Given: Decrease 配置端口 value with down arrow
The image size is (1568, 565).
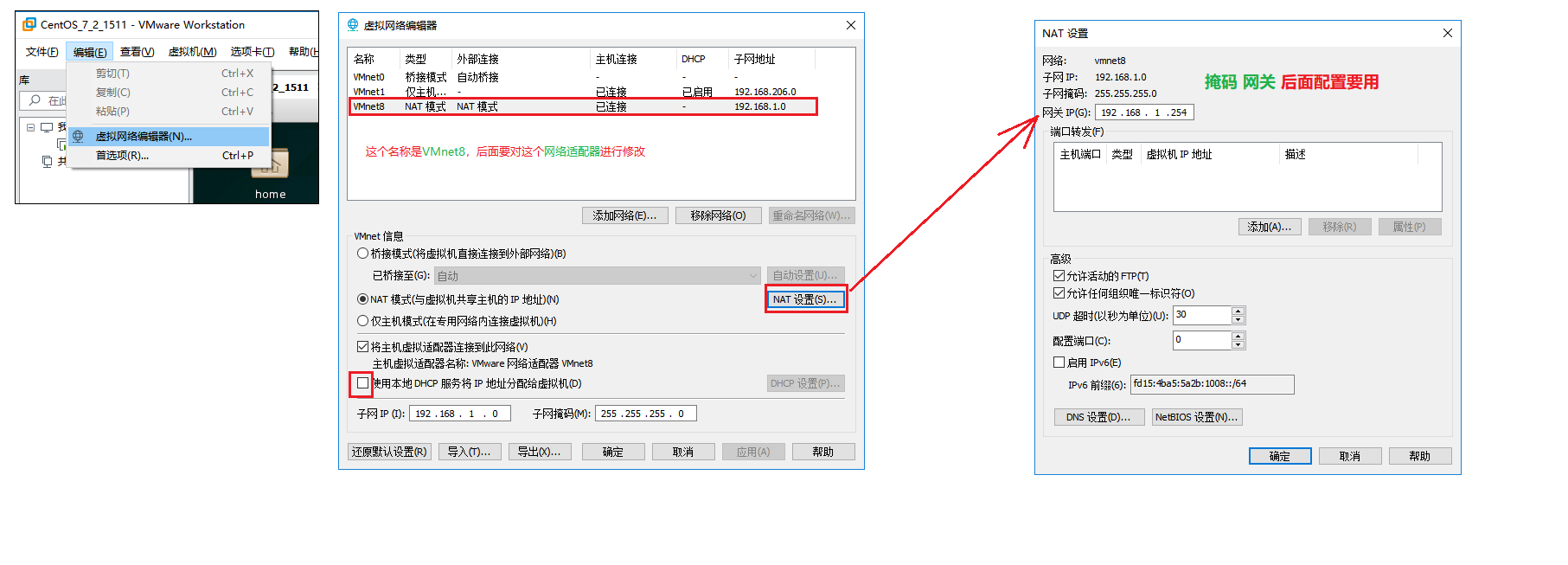Looking at the screenshot, I should click(x=1238, y=344).
